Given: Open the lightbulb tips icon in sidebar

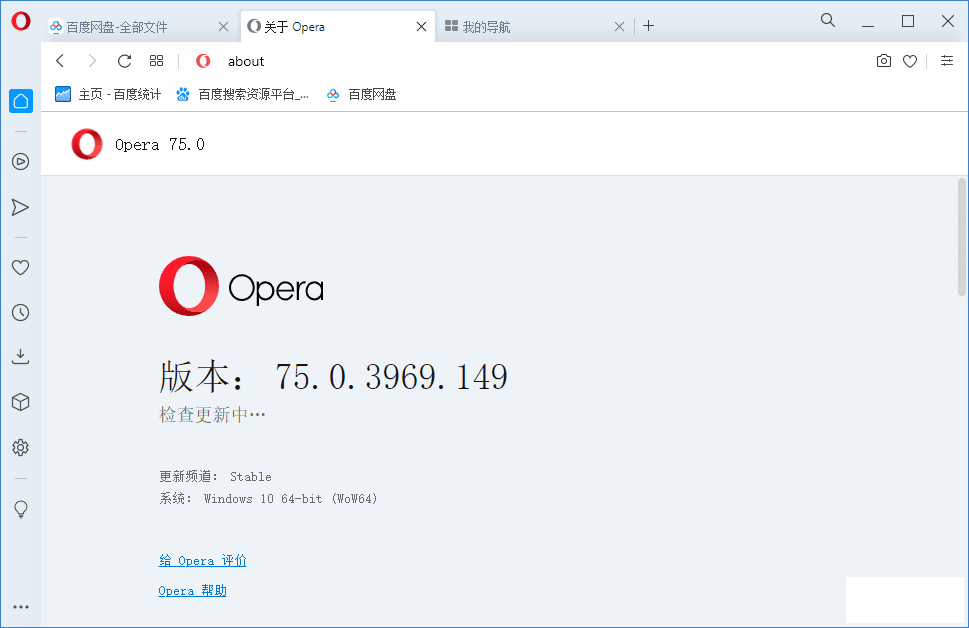Looking at the screenshot, I should click(20, 509).
